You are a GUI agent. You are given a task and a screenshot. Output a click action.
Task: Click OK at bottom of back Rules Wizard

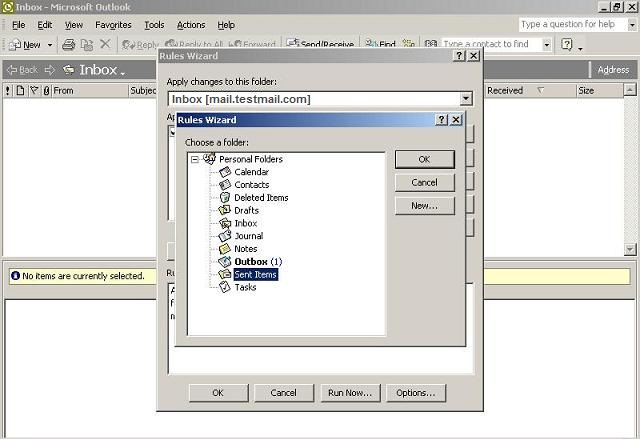[x=218, y=393]
